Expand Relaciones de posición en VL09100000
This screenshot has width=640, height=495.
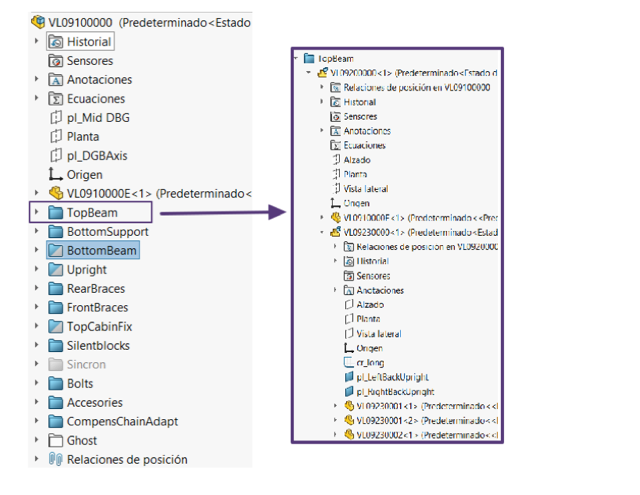click(322, 87)
